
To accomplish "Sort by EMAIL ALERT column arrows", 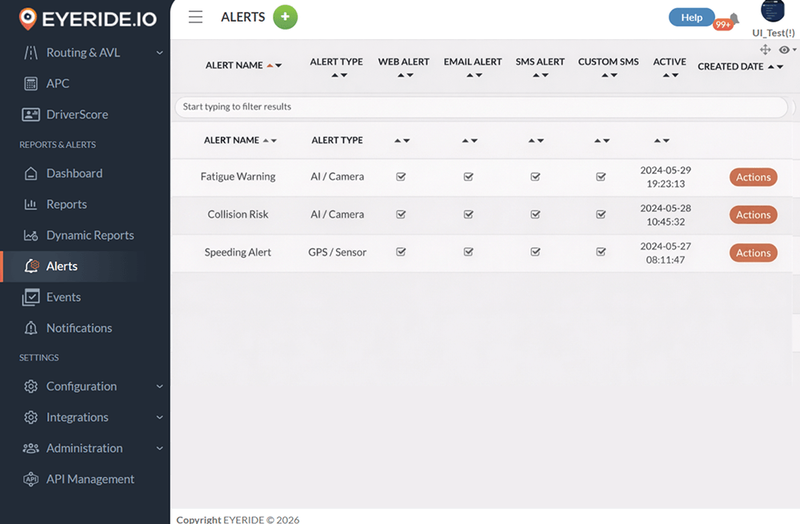I will [x=474, y=76].
